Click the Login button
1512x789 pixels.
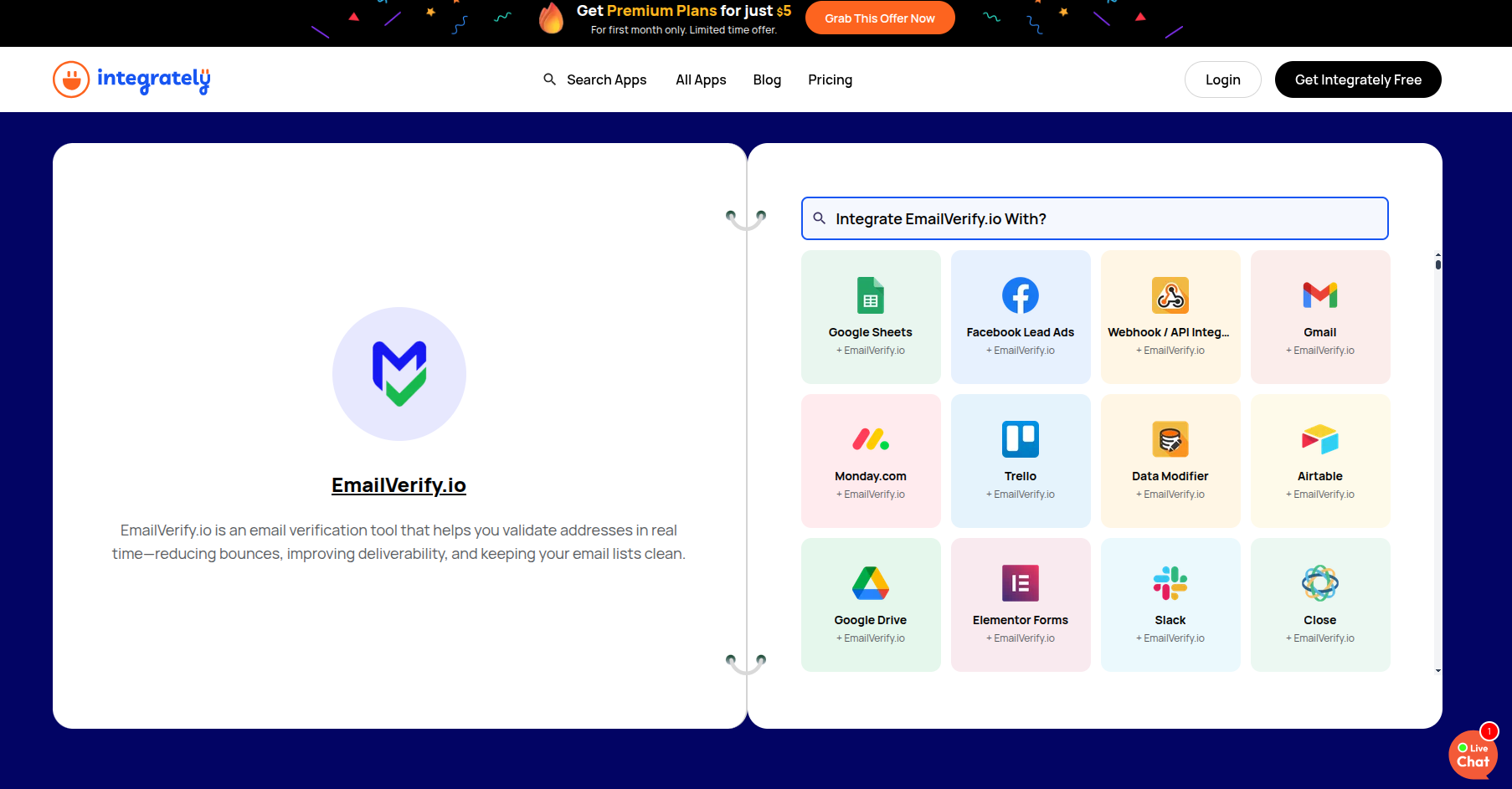1223,79
